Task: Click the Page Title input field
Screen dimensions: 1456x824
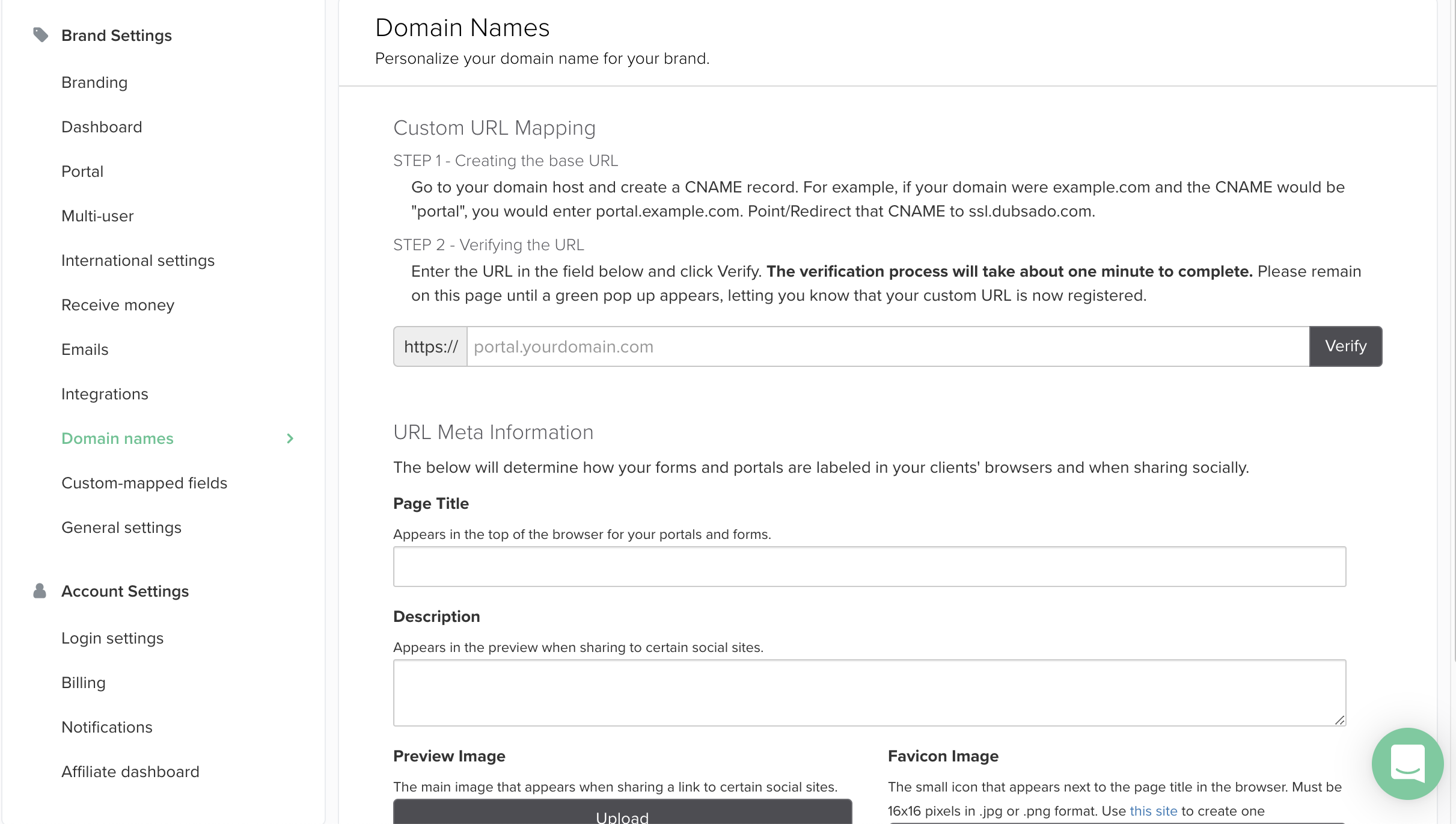Action: click(869, 566)
